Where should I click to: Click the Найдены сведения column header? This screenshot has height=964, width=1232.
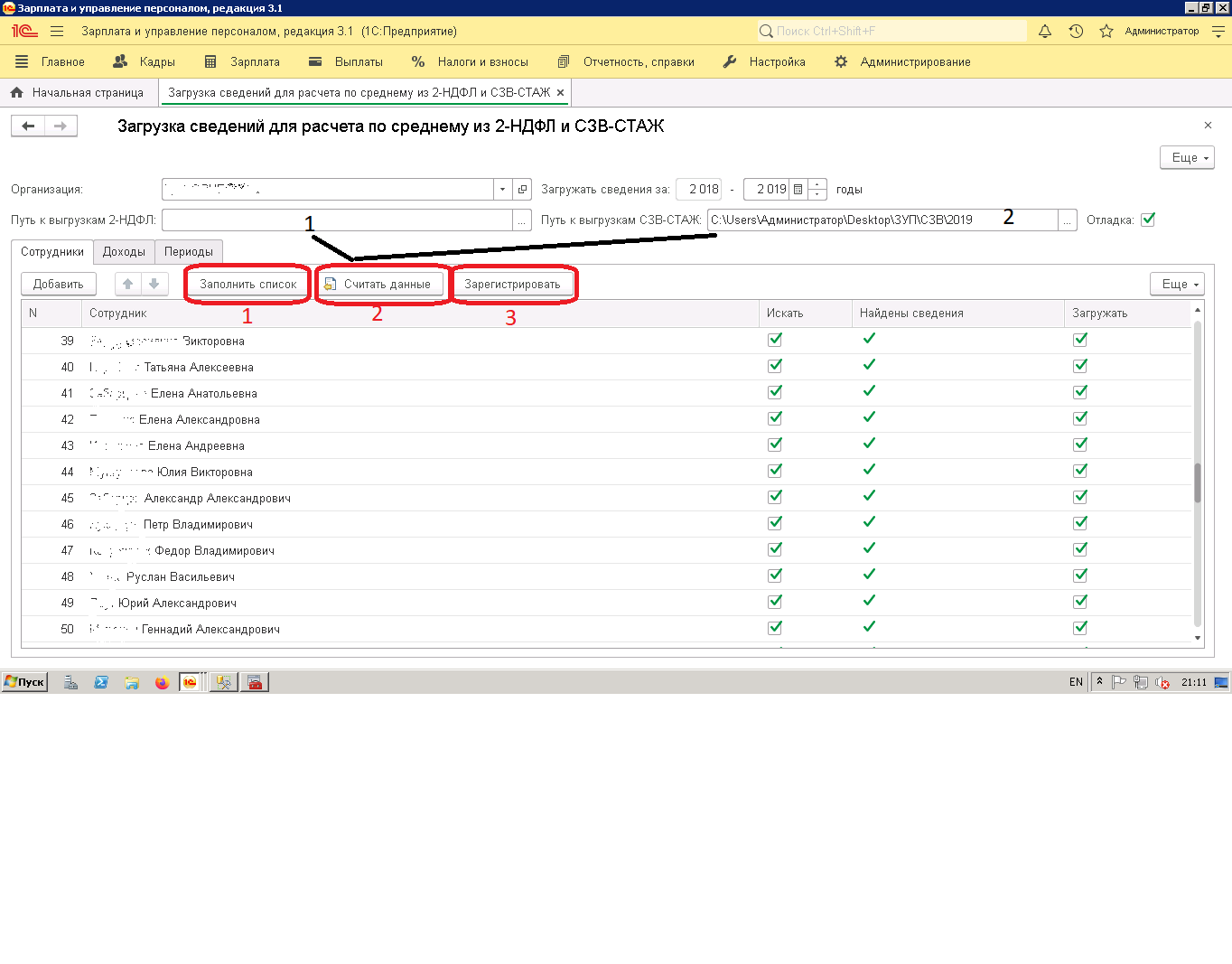(x=958, y=313)
